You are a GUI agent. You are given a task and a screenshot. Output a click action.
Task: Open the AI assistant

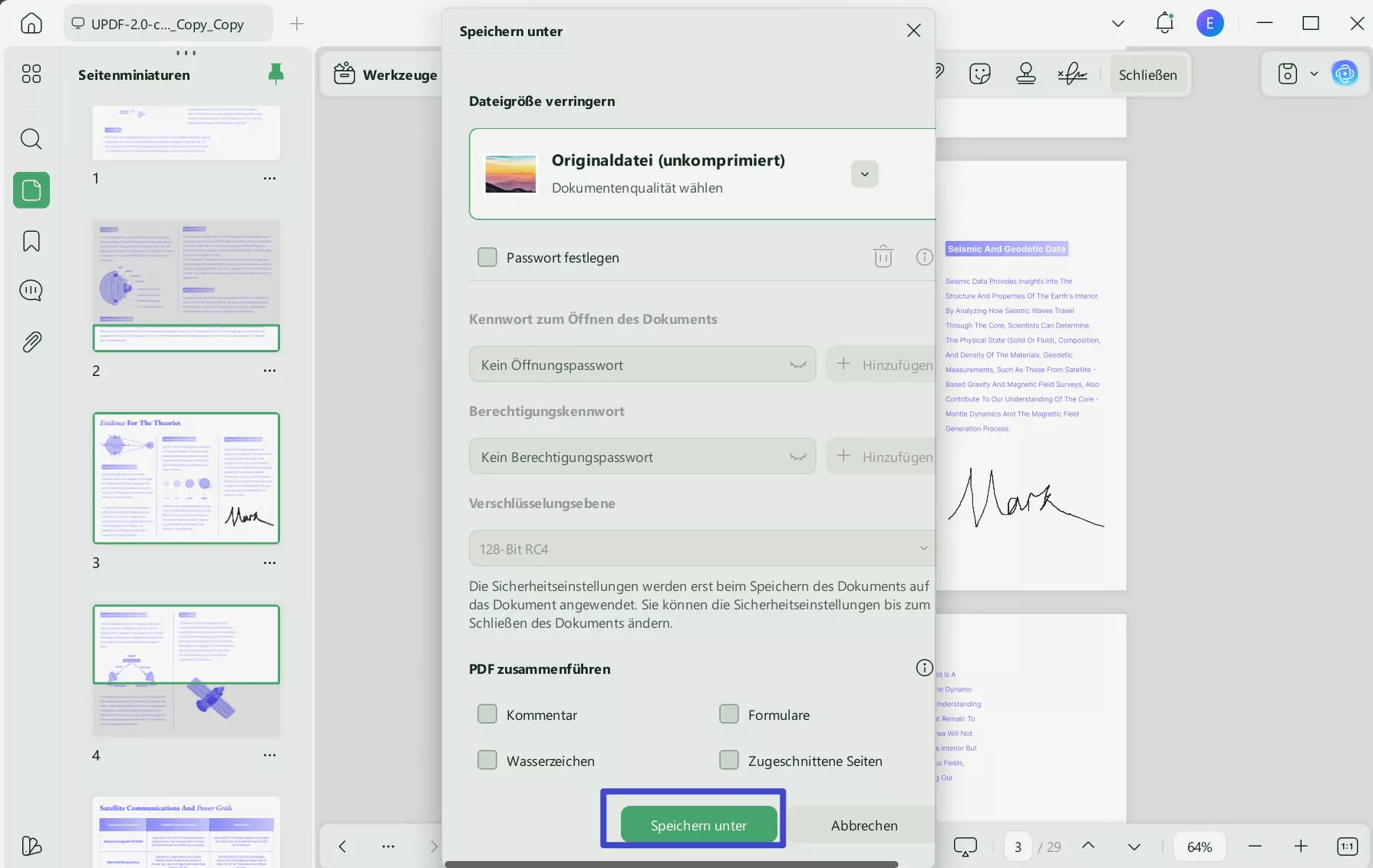point(1345,73)
